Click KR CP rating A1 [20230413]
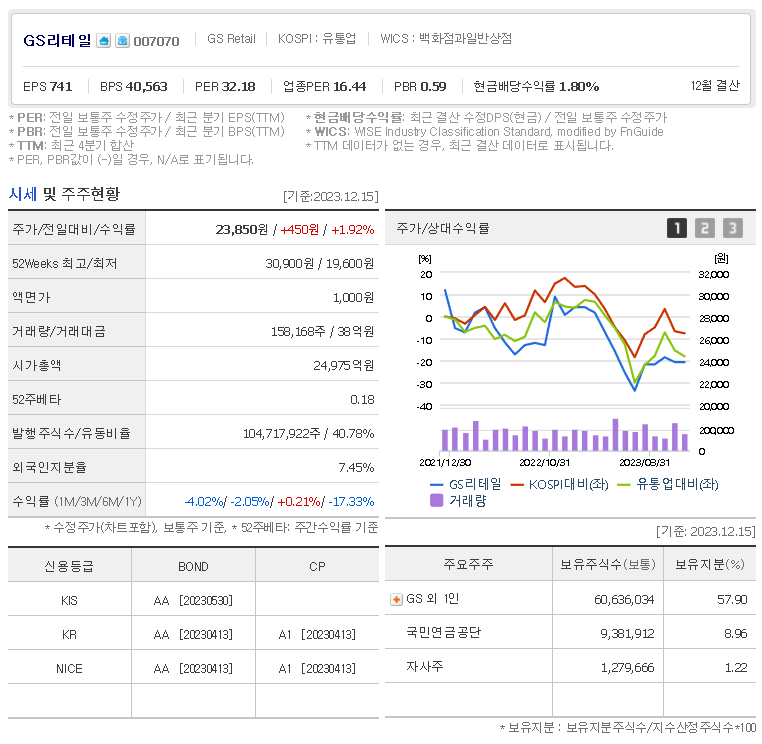762x744 pixels. tap(317, 634)
